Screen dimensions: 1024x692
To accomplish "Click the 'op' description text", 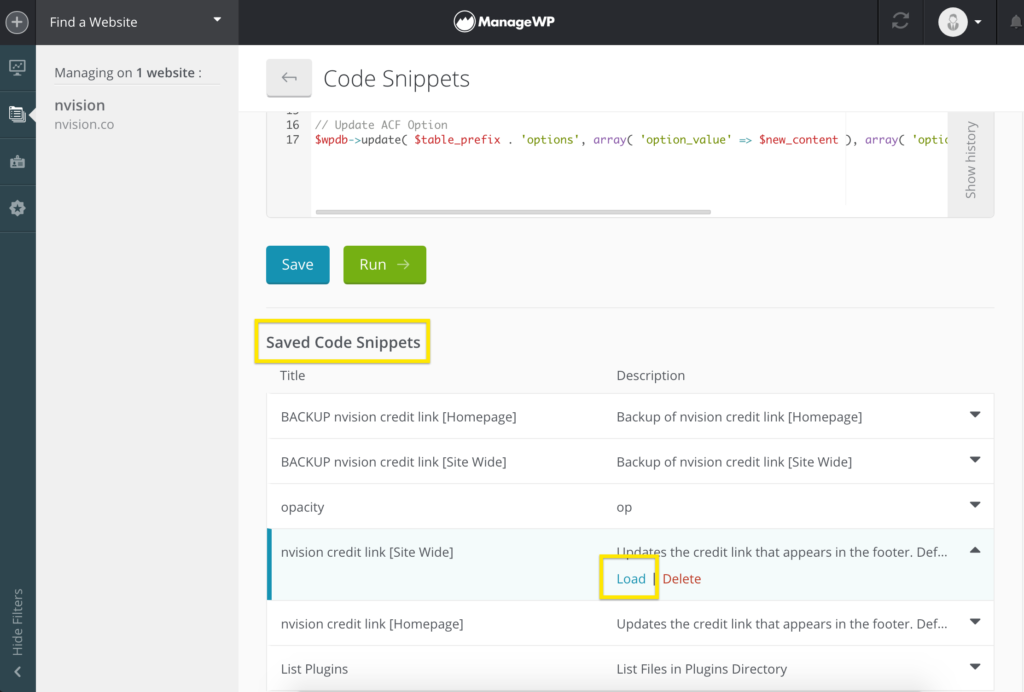I will point(624,507).
